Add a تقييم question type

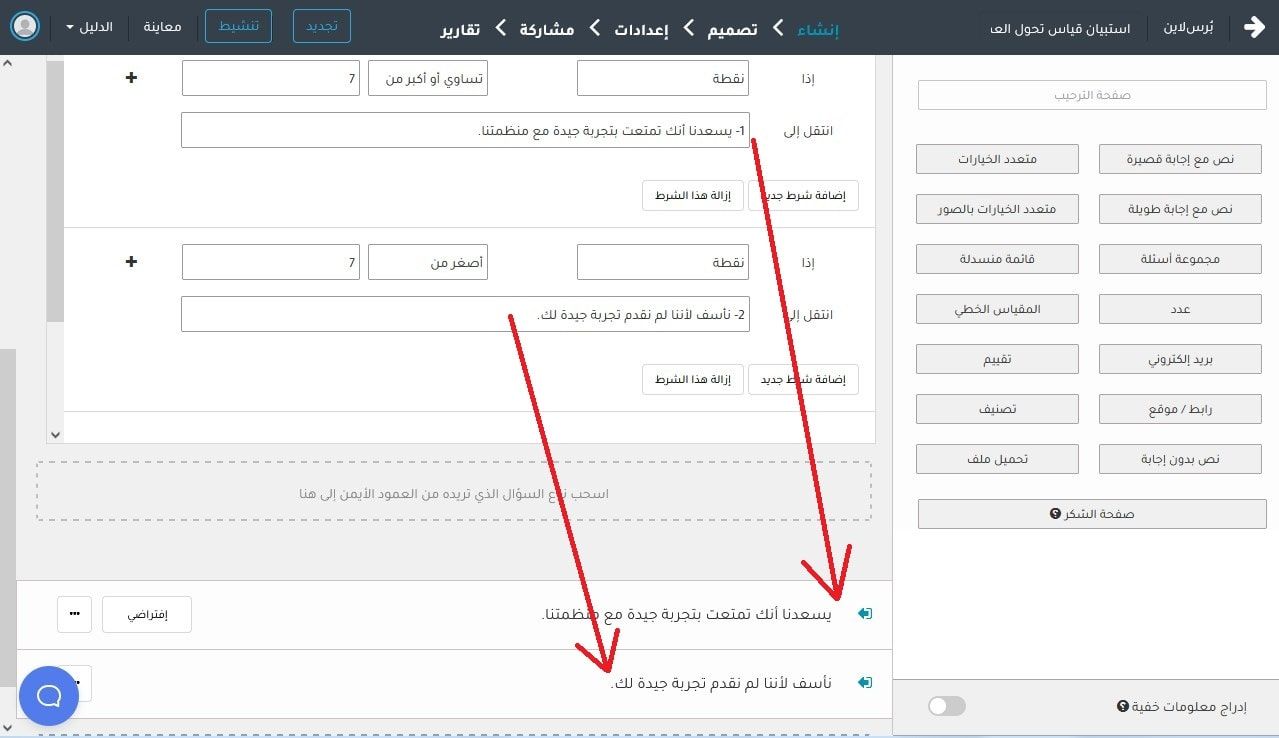point(997,359)
